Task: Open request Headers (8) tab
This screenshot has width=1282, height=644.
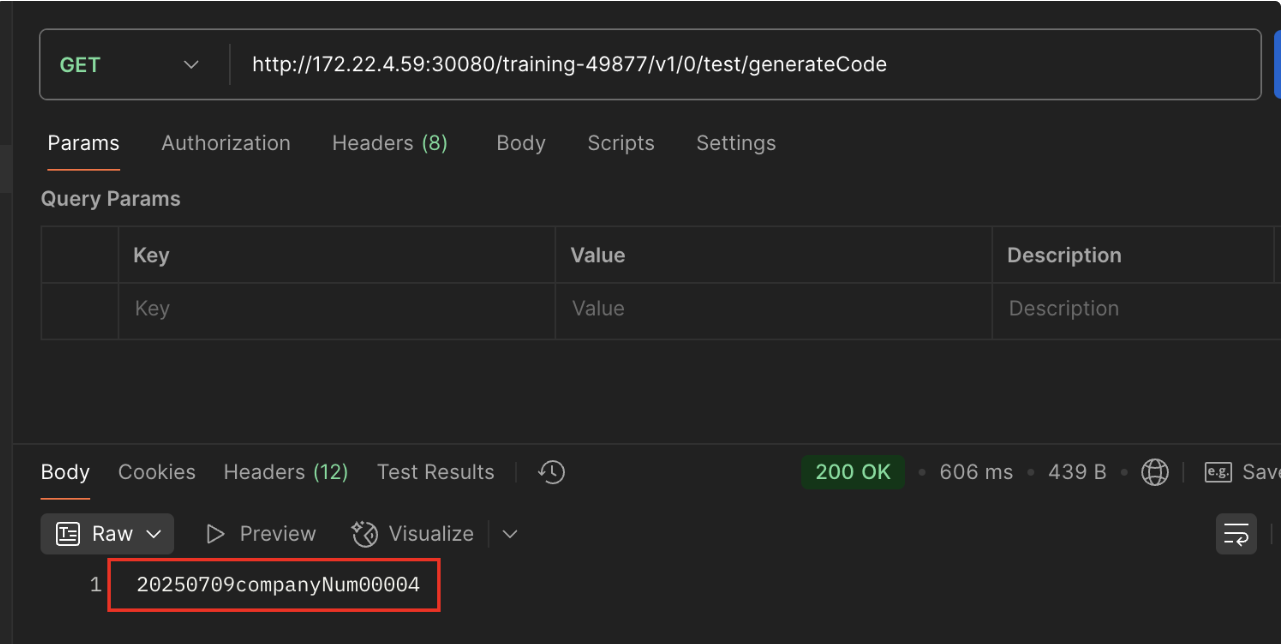Action: tap(389, 143)
